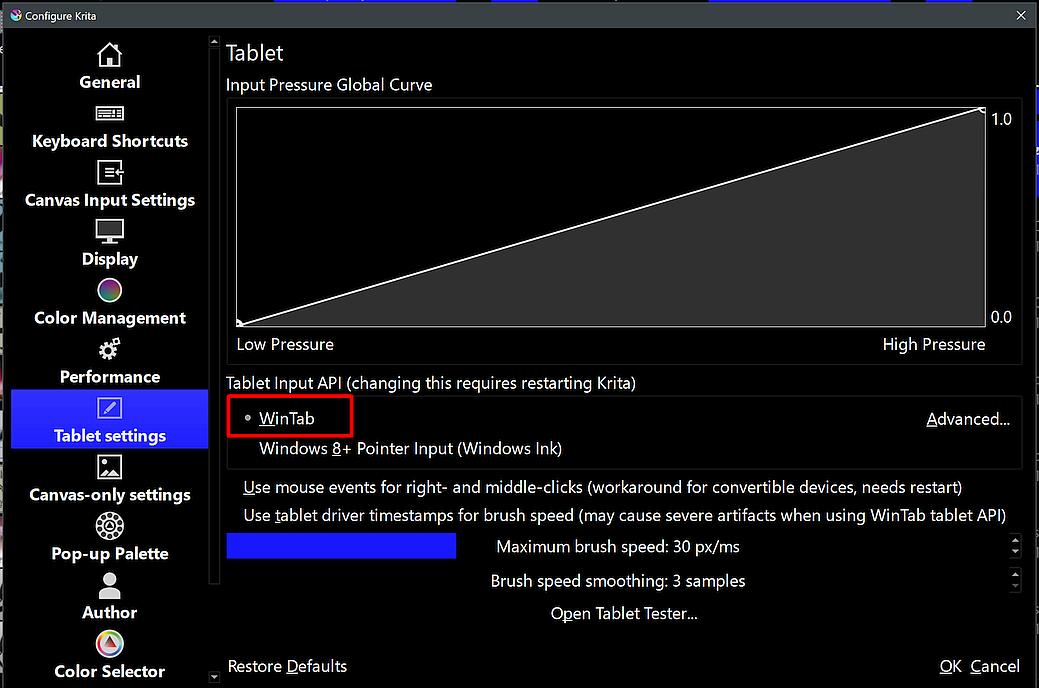Click the 'Input Pressure Global Curve' heading

[x=329, y=85]
